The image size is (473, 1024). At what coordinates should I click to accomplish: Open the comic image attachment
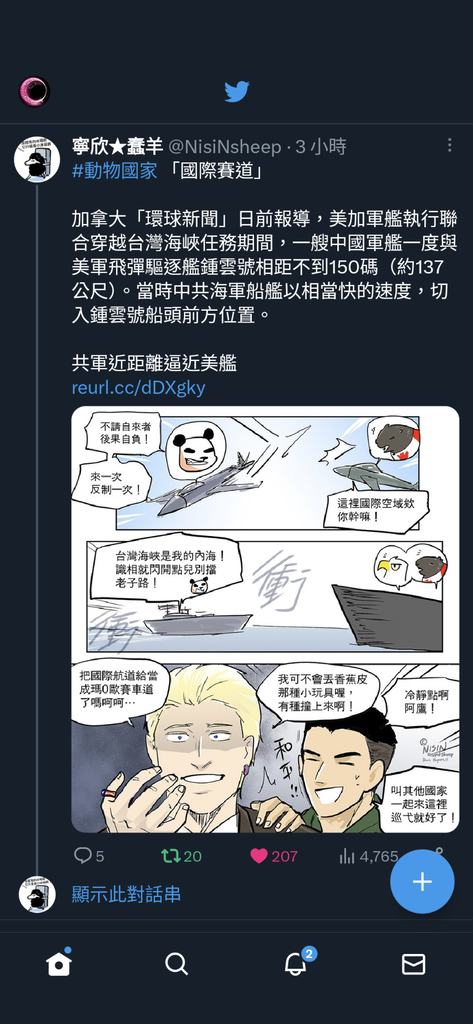(265, 619)
